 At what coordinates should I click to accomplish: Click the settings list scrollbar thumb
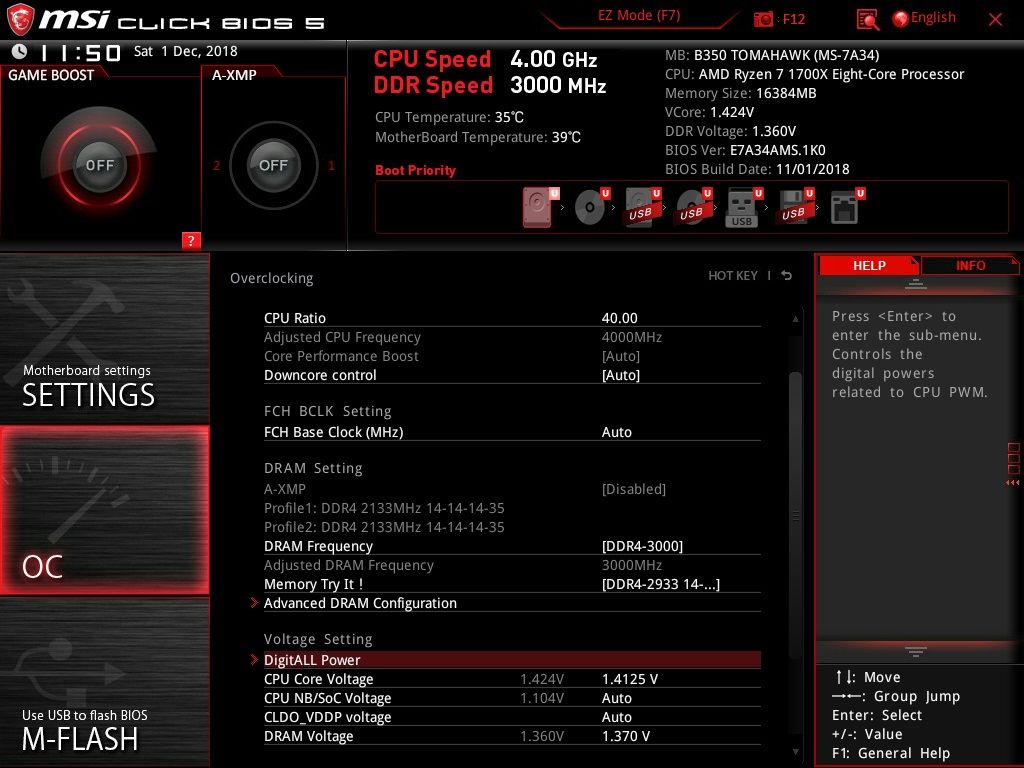795,516
